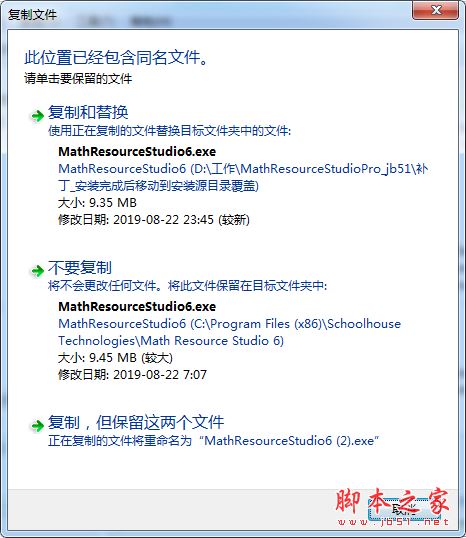Click the source path starting with D:\工作
The image size is (466, 538).
click(243, 177)
